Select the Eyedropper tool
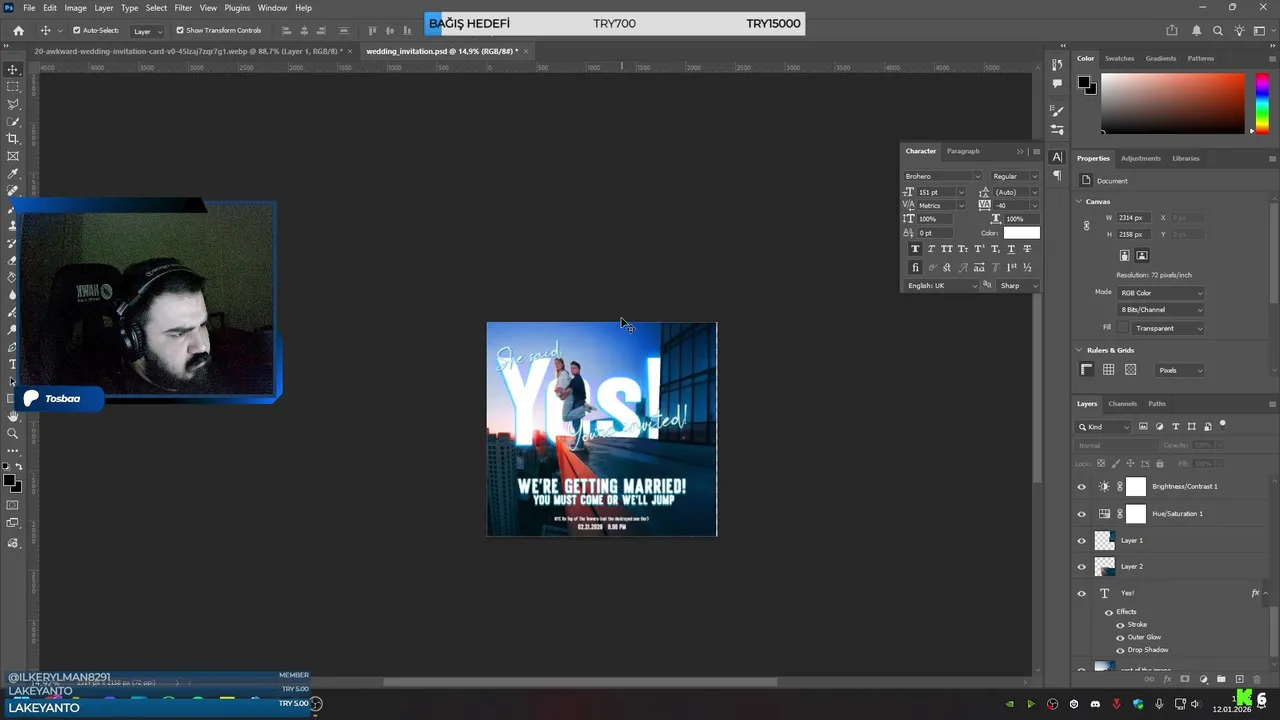The height and width of the screenshot is (720, 1280). [13, 174]
